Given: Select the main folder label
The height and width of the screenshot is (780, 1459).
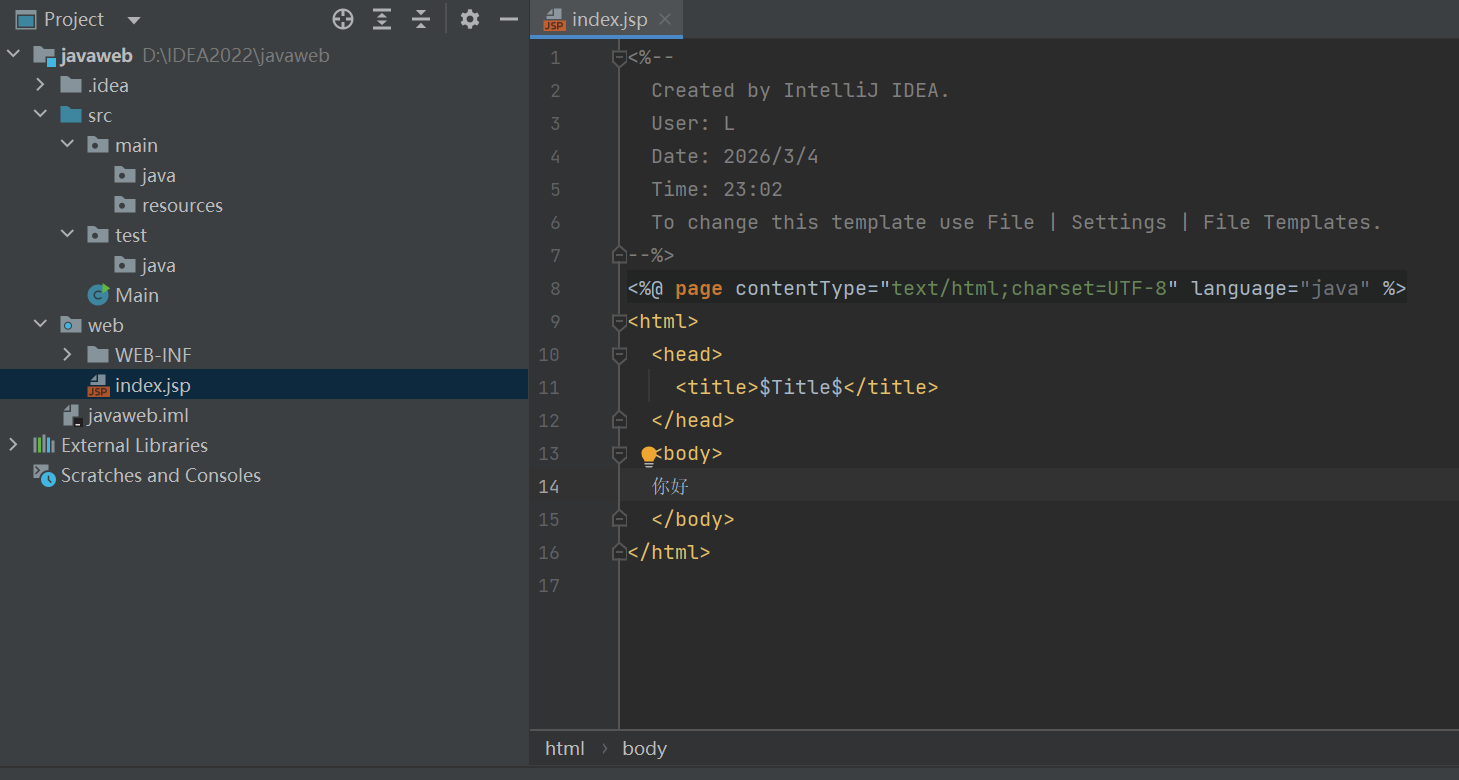Looking at the screenshot, I should click(x=136, y=145).
